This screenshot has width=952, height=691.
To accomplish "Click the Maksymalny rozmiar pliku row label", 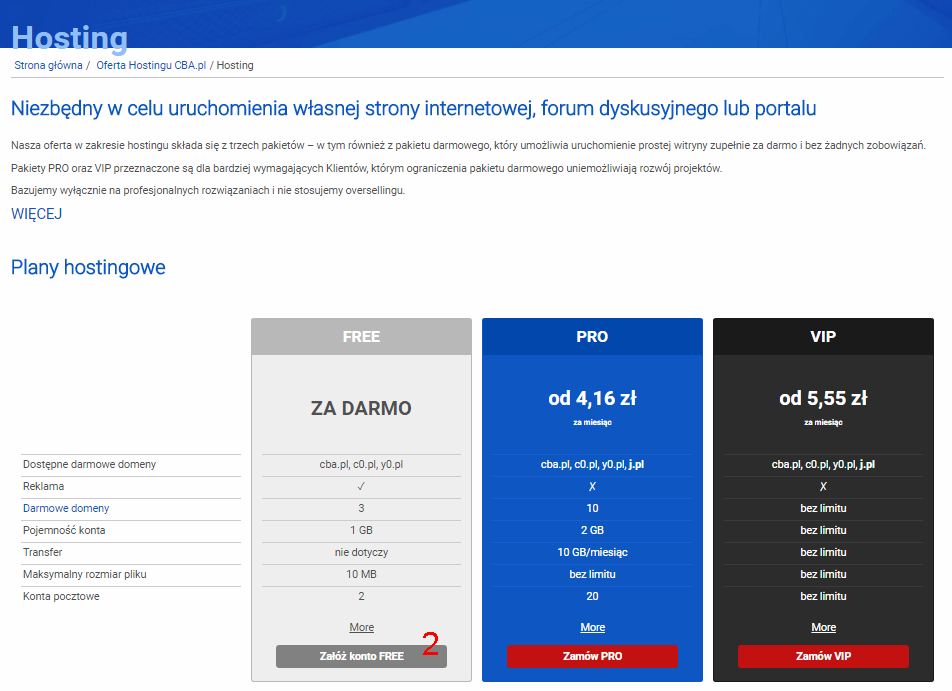I will [84, 574].
